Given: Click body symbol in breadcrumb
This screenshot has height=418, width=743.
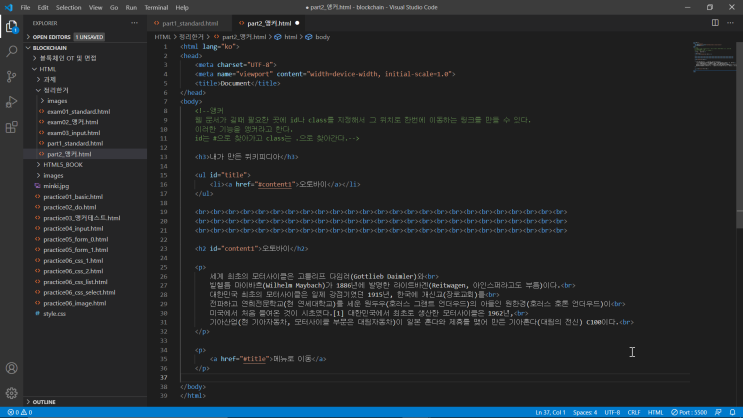Looking at the screenshot, I should (317, 37).
